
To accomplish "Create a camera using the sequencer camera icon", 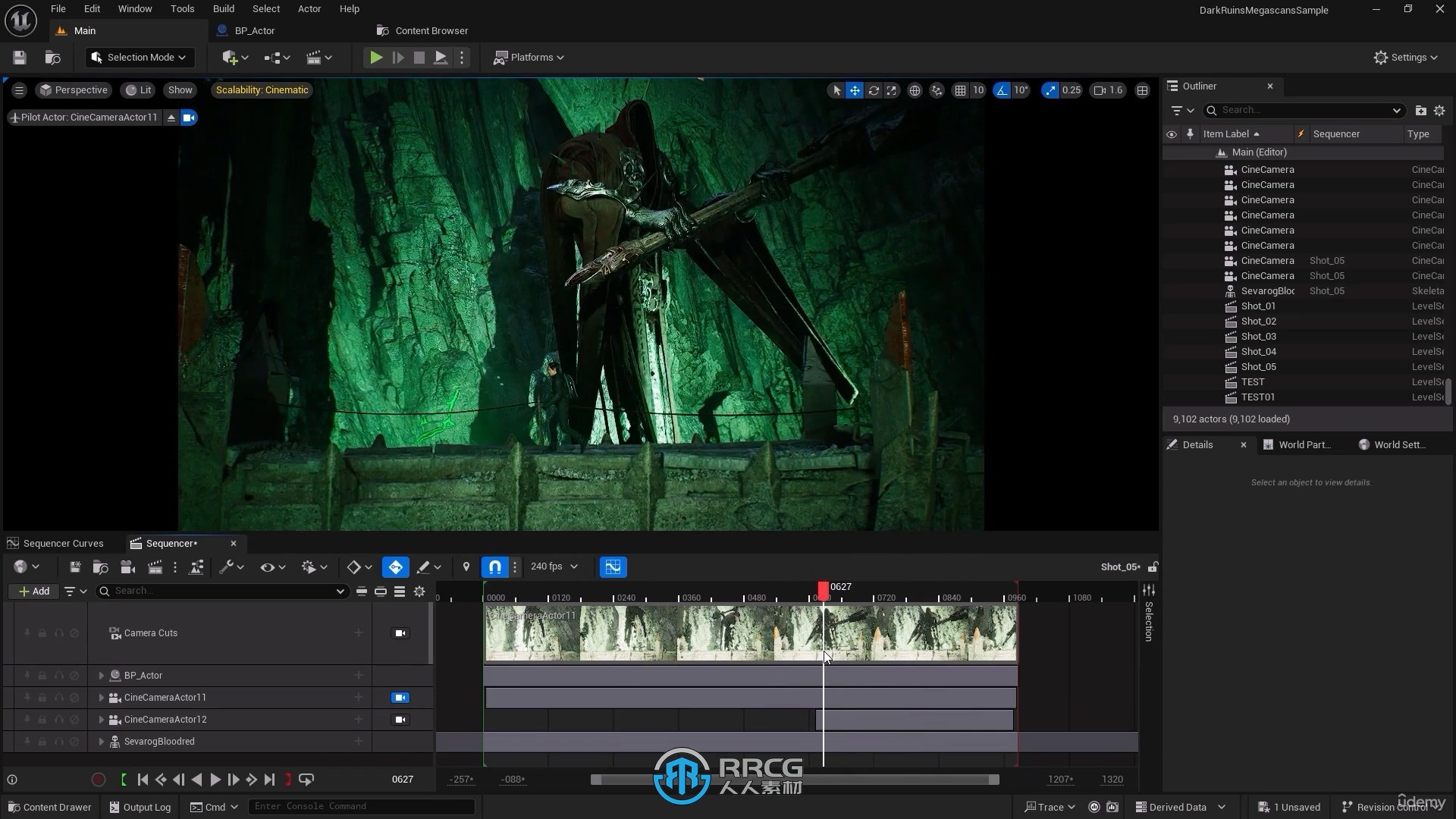I will point(128,567).
